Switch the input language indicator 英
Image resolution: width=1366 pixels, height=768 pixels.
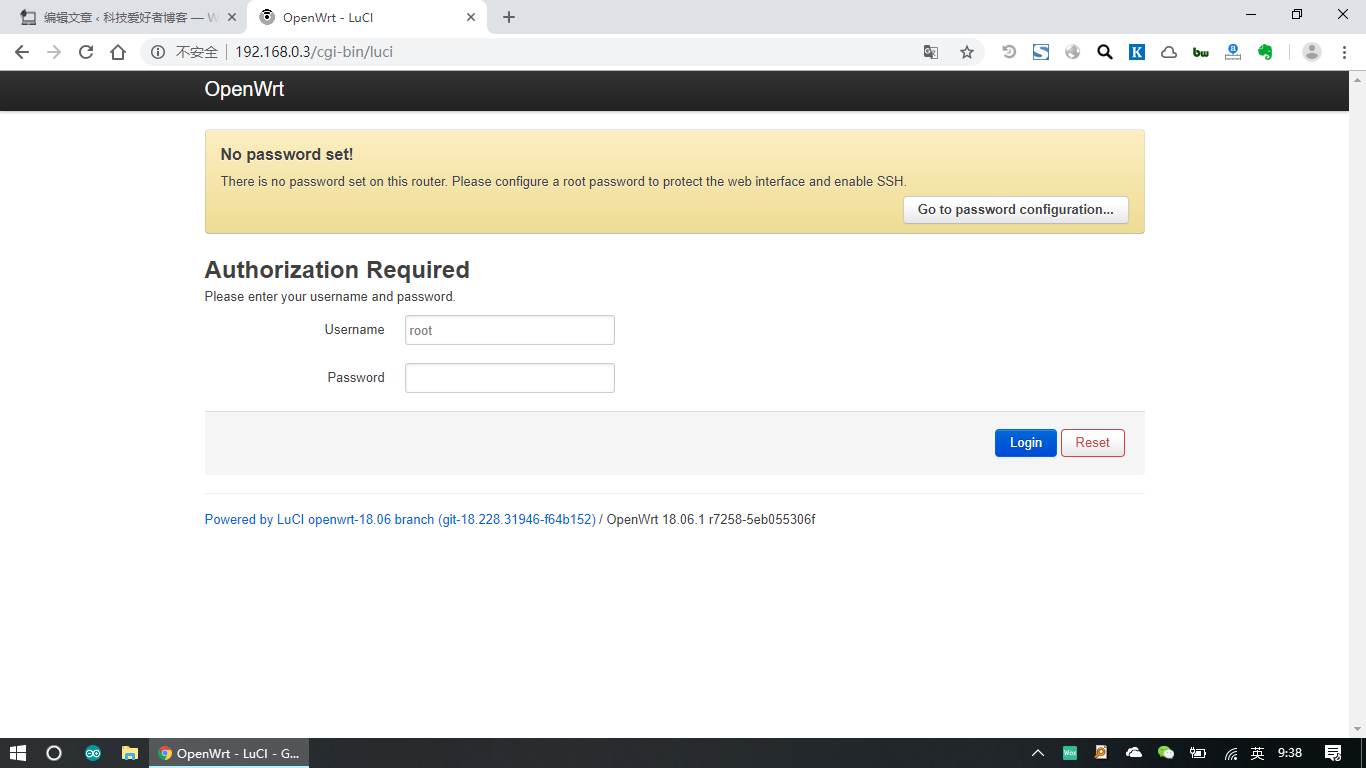1258,753
